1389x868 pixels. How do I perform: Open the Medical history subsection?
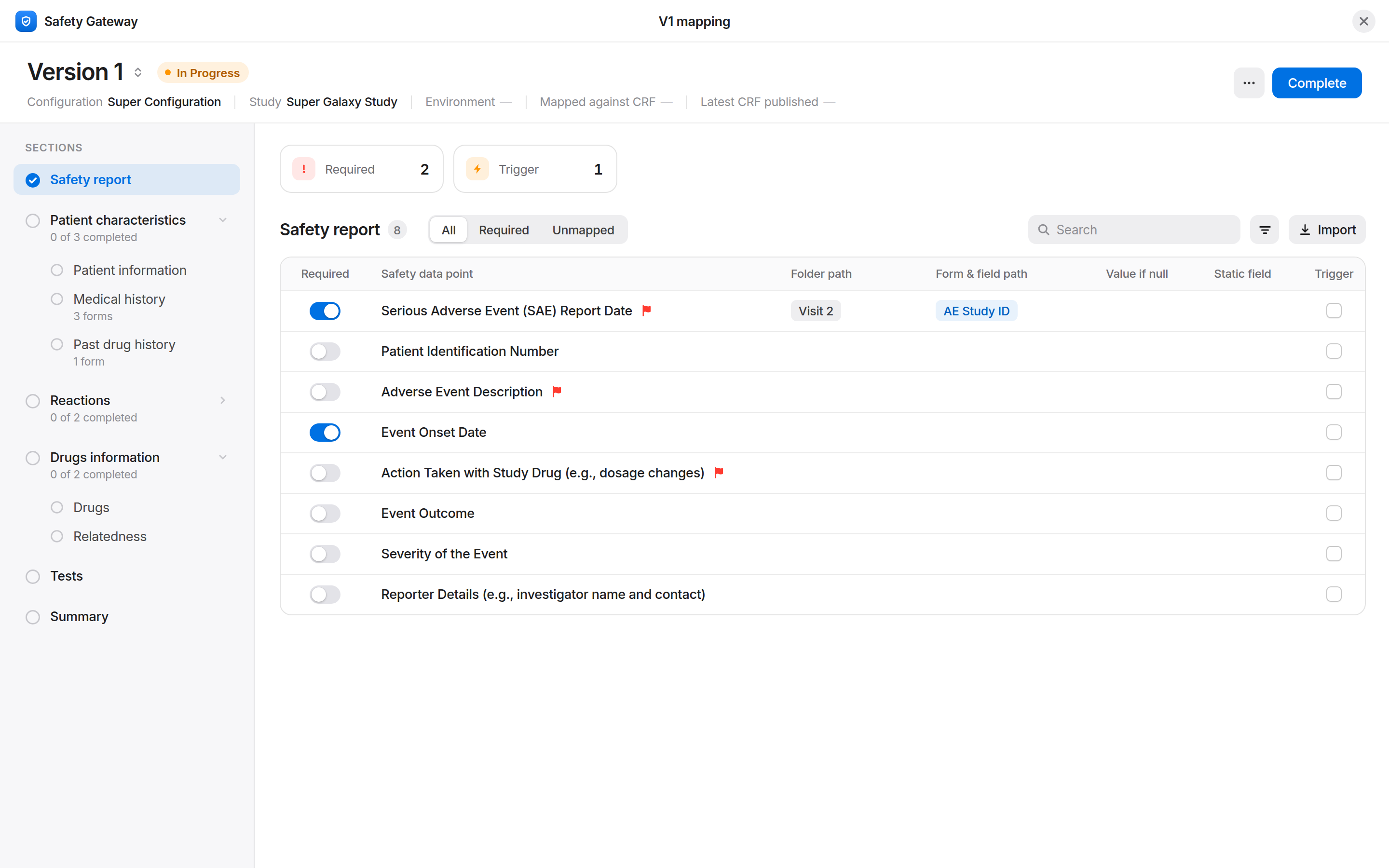pos(119,307)
